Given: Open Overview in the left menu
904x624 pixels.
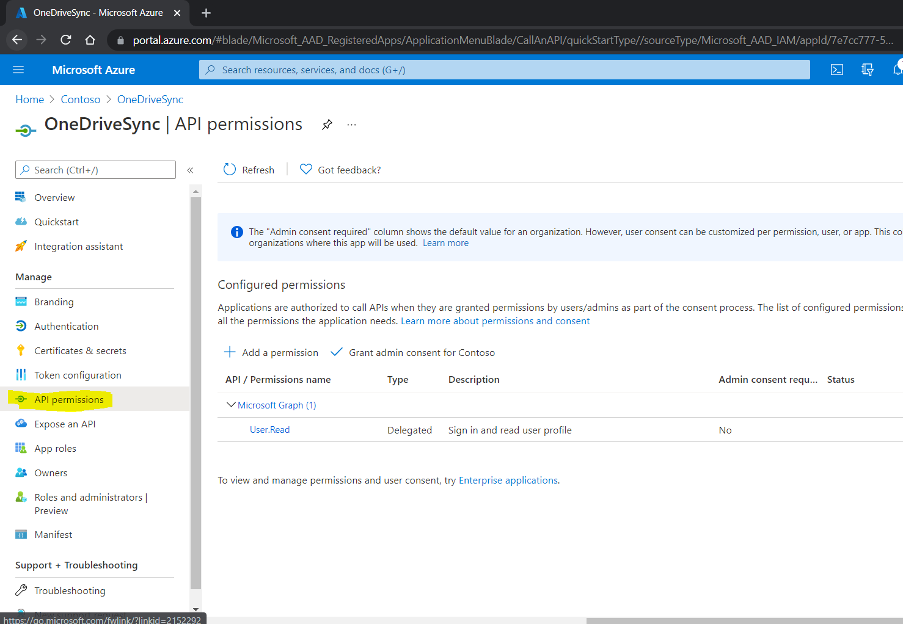Looking at the screenshot, I should (x=54, y=197).
